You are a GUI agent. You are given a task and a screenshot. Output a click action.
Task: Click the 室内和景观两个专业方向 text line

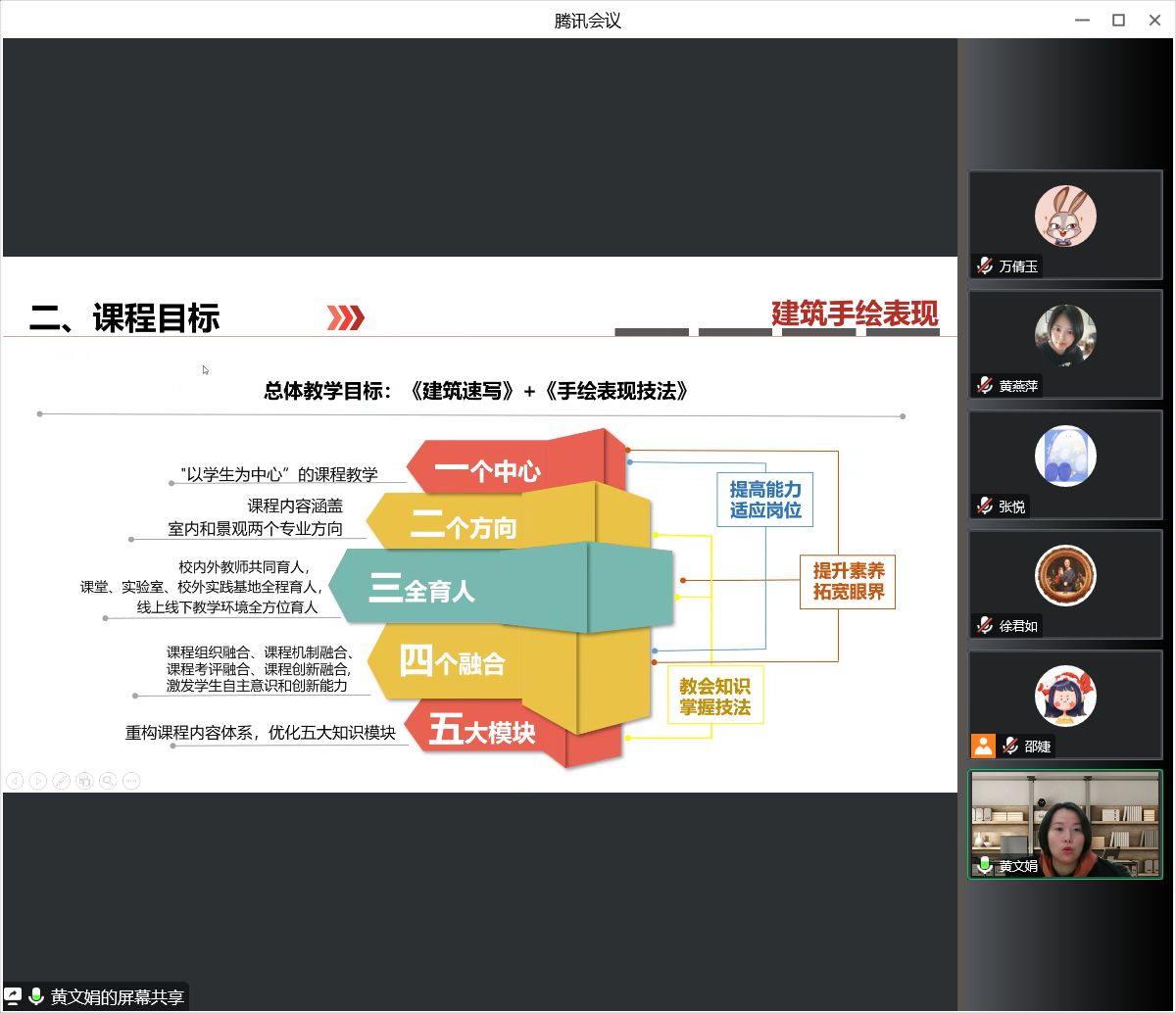[256, 529]
